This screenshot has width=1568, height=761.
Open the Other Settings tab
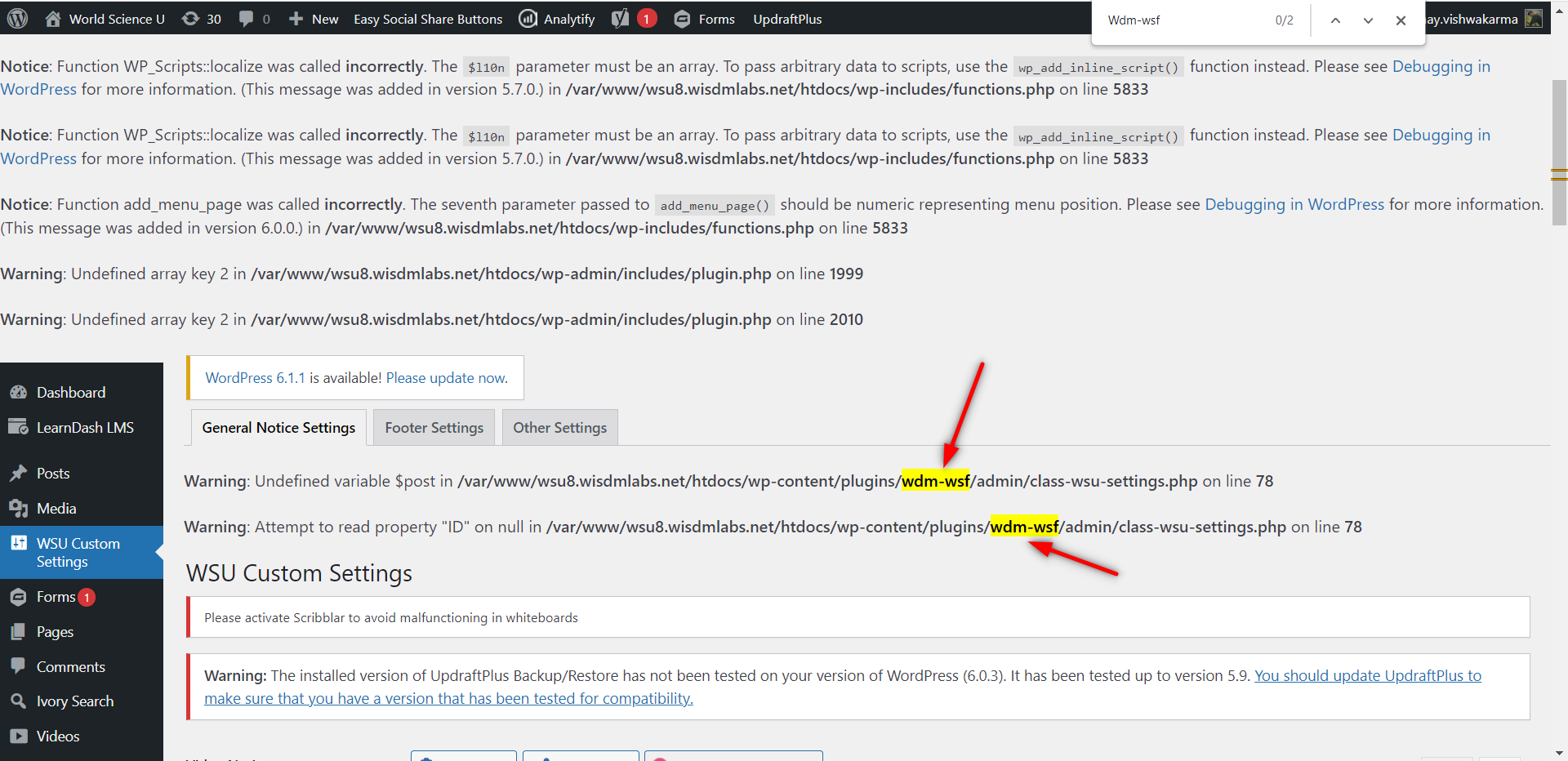[559, 428]
